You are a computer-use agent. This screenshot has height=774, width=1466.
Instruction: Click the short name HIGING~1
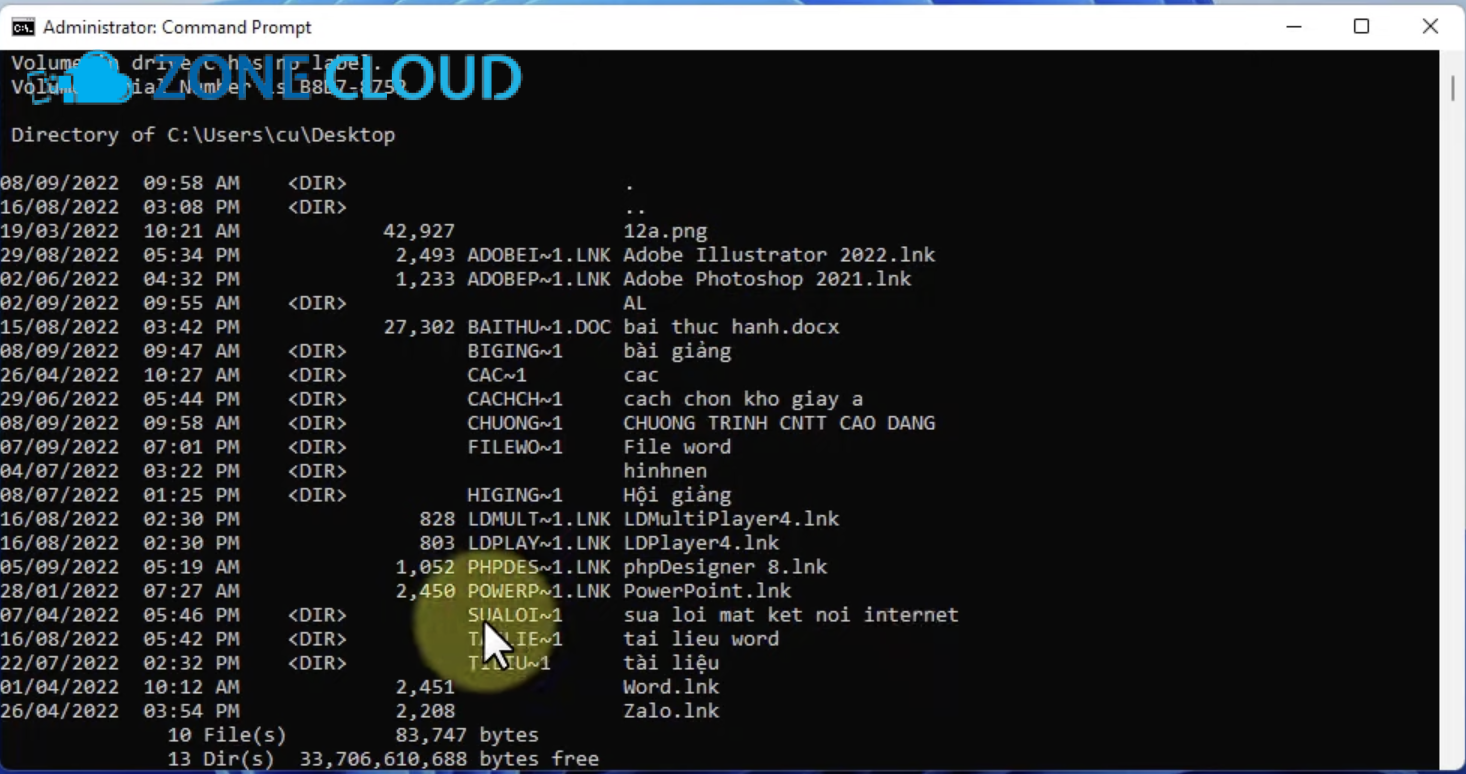coord(515,495)
